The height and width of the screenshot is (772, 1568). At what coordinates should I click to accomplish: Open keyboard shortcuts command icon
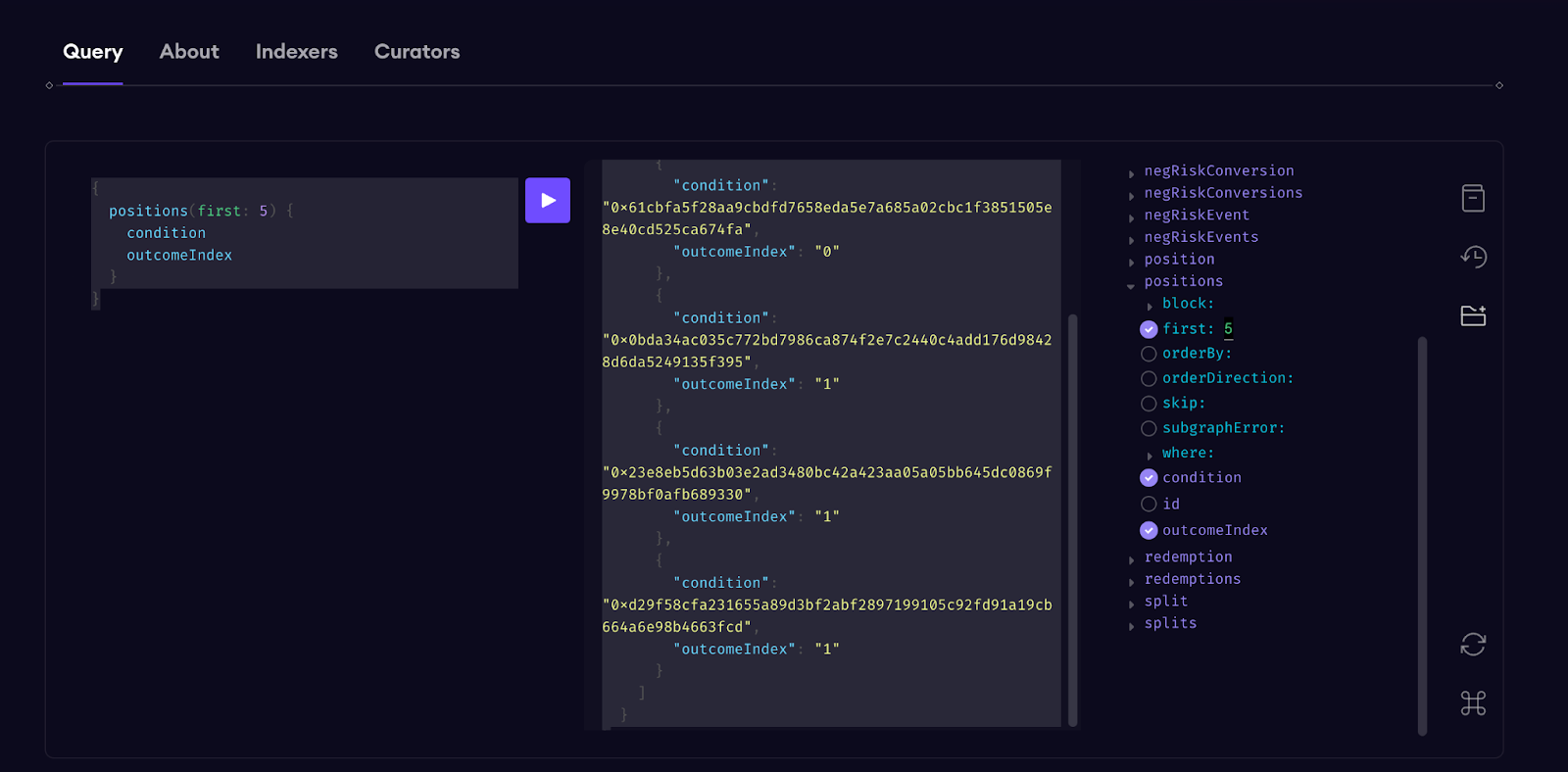[1473, 702]
